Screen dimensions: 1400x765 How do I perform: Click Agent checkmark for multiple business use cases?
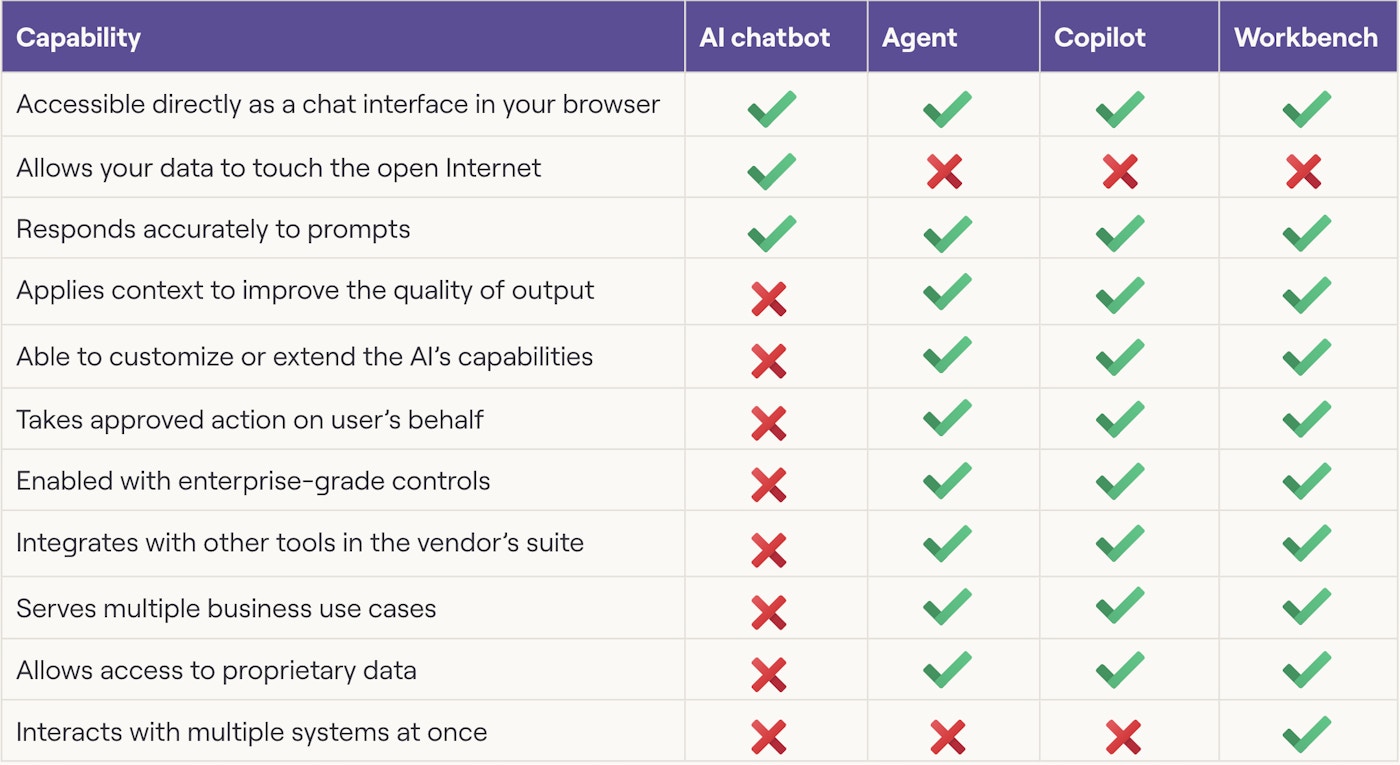947,608
